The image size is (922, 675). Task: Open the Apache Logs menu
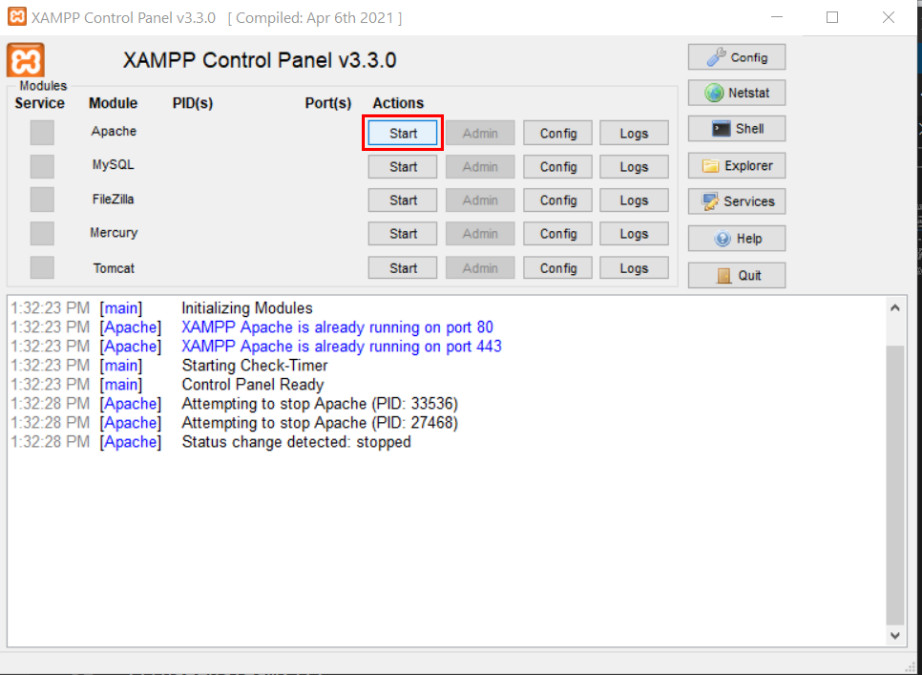click(x=634, y=133)
